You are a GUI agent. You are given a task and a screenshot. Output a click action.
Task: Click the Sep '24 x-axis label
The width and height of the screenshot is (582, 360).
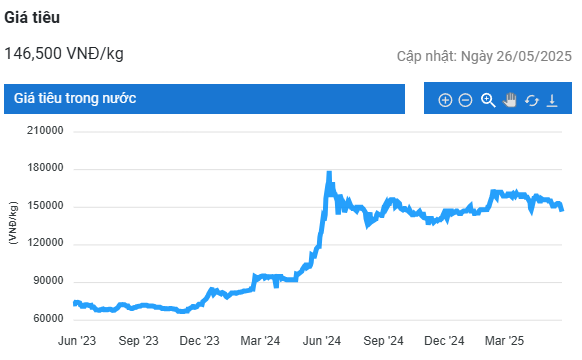383,341
